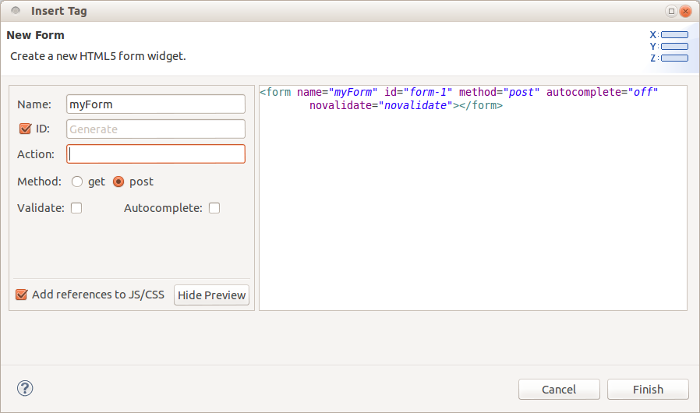
Task: Click the XYZ form wizard banner icon
Action: coord(669,46)
